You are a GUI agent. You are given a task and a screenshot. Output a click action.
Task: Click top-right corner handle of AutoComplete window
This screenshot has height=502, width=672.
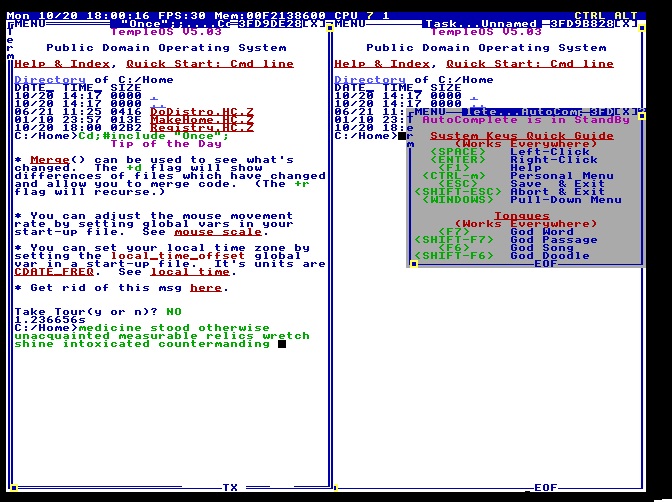pos(642,116)
